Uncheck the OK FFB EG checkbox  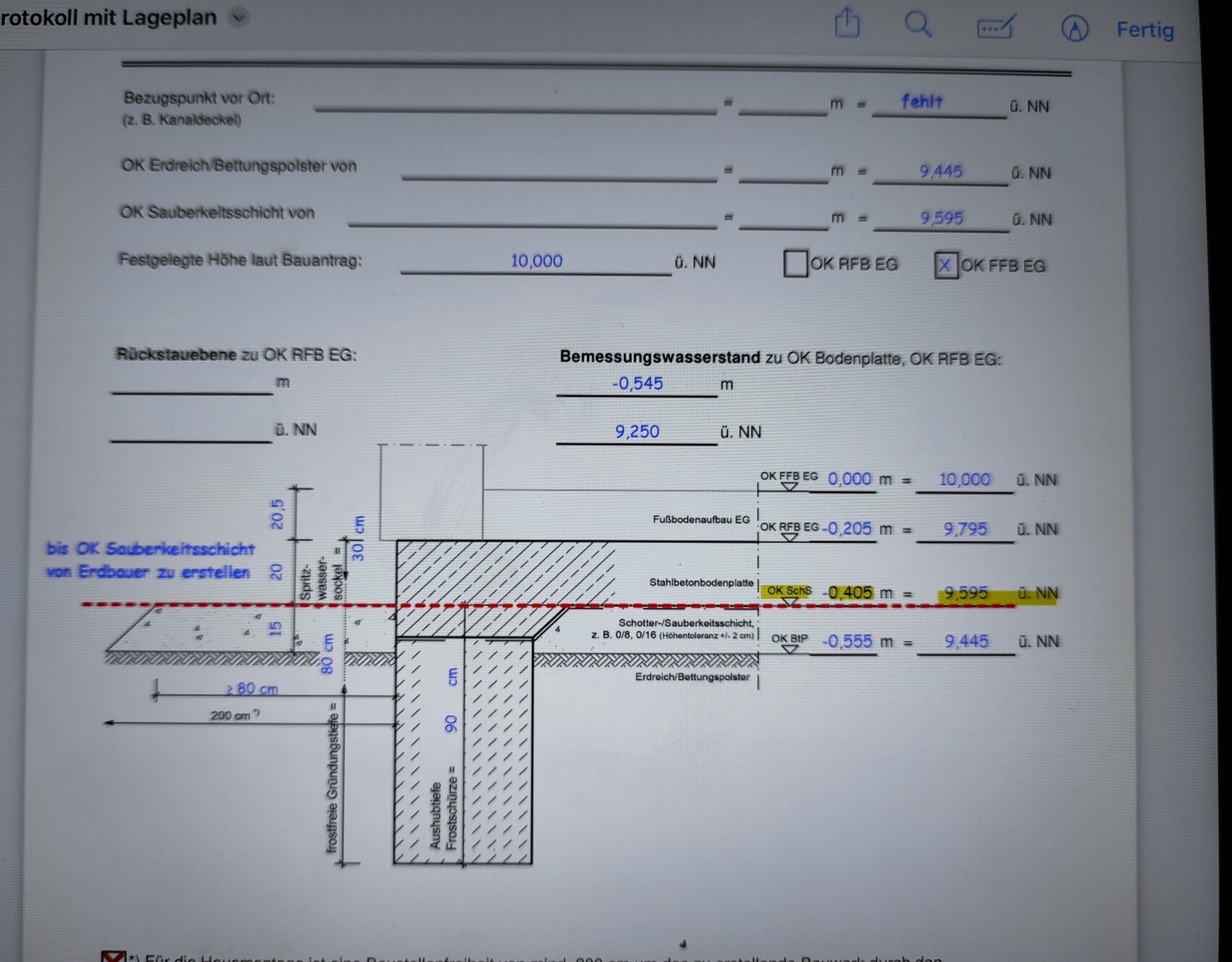[945, 265]
